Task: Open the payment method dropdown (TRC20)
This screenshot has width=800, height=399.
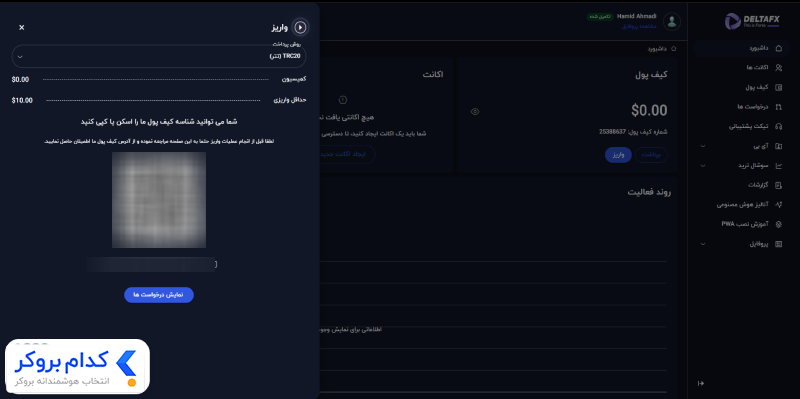Action: click(159, 56)
